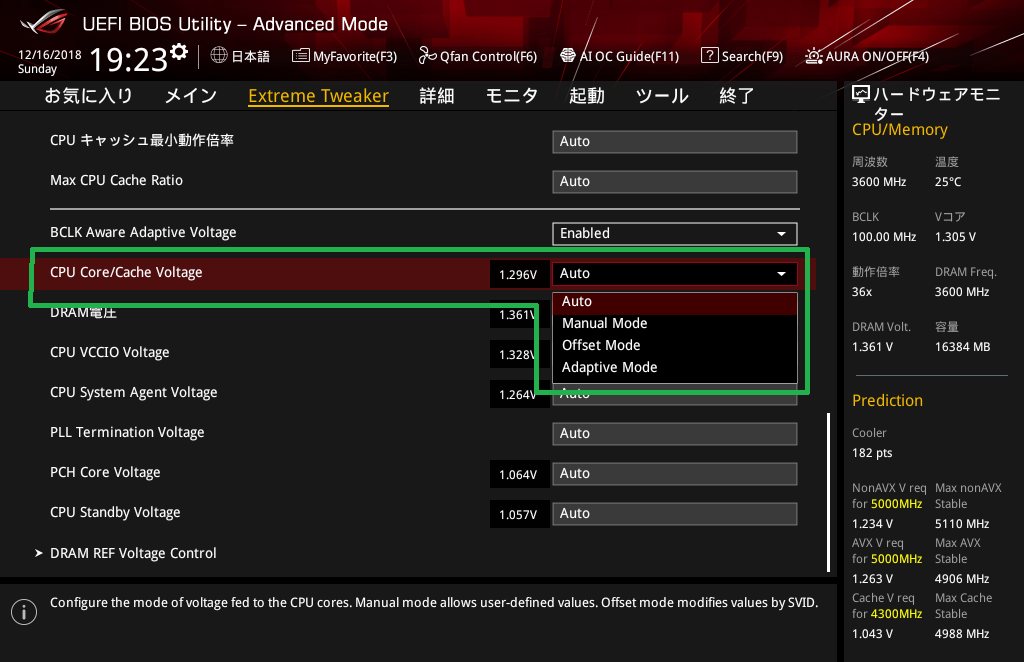Open the モニタ tab
The height and width of the screenshot is (662, 1024).
pyautogui.click(x=512, y=96)
